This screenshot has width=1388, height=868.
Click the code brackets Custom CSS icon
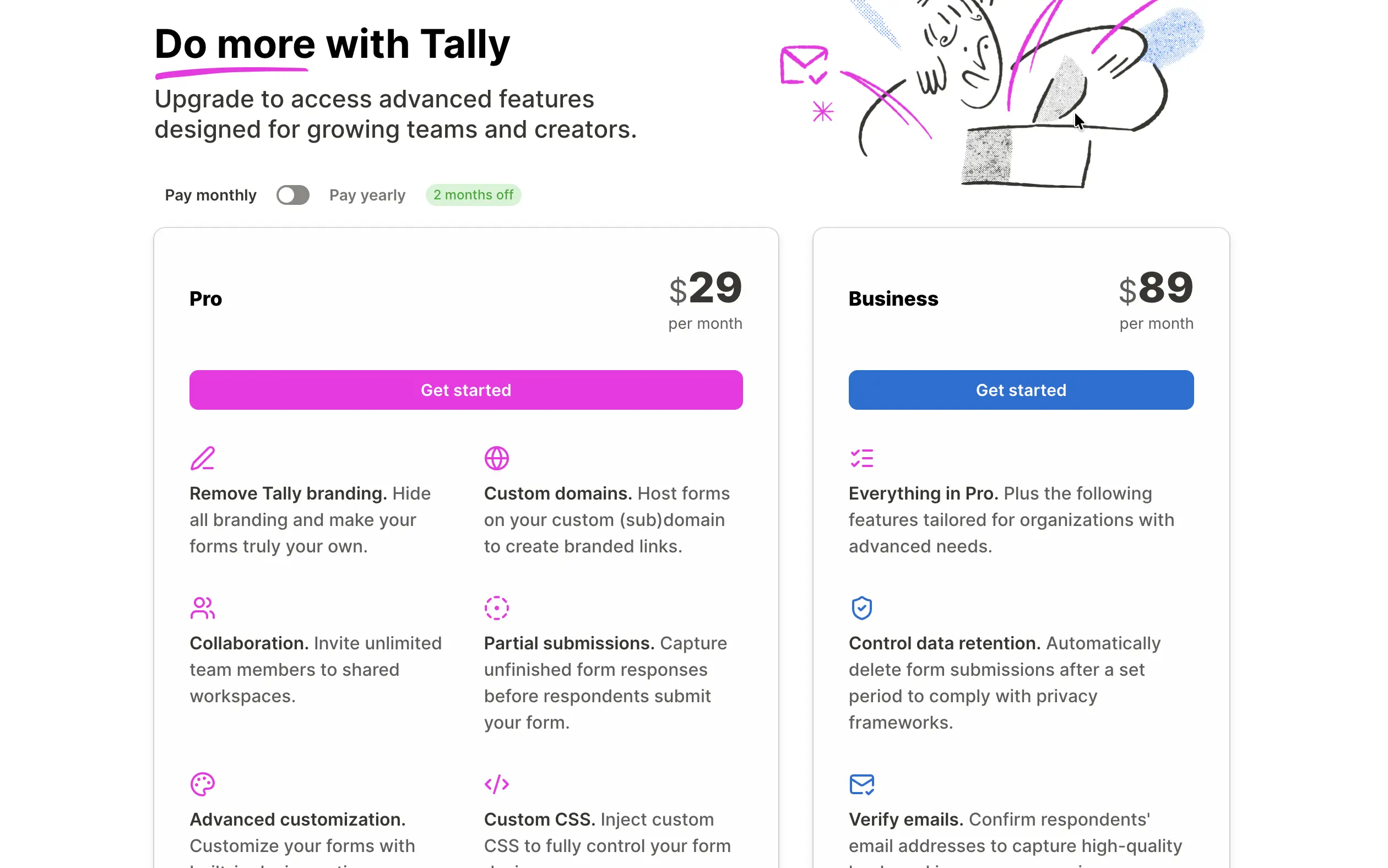pyautogui.click(x=496, y=784)
